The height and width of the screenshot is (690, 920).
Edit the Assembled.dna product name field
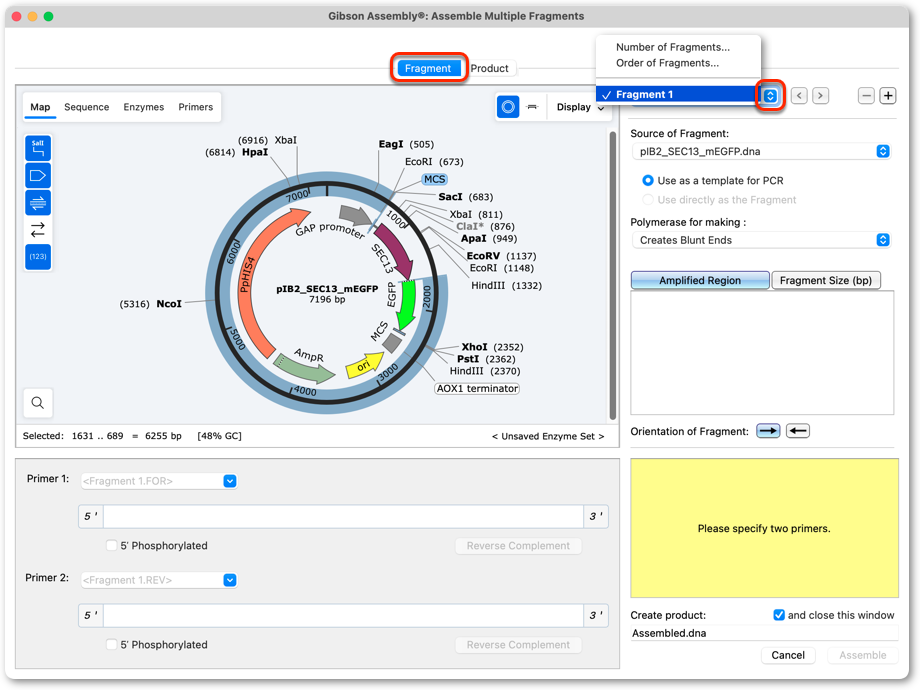click(764, 633)
